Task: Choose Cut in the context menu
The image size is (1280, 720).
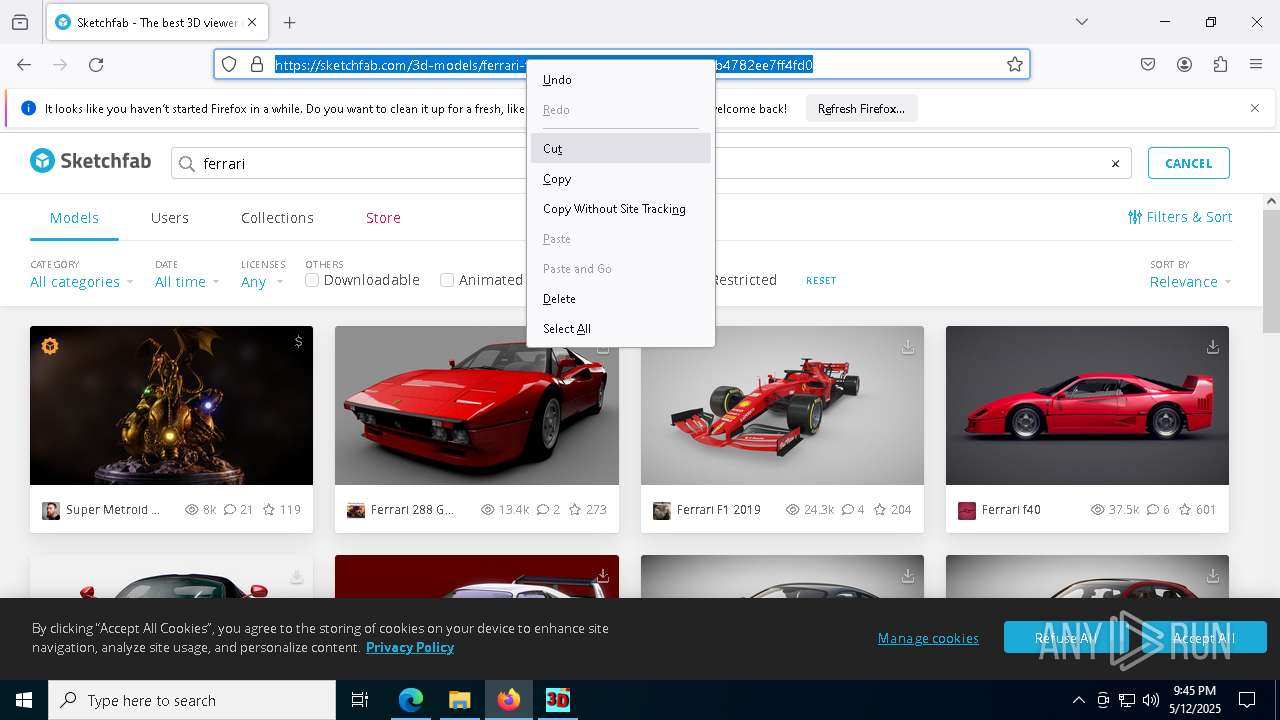Action: click(x=621, y=148)
